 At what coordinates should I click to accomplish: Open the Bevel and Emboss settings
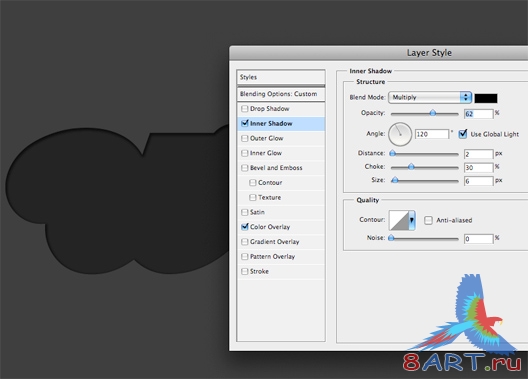pos(276,168)
